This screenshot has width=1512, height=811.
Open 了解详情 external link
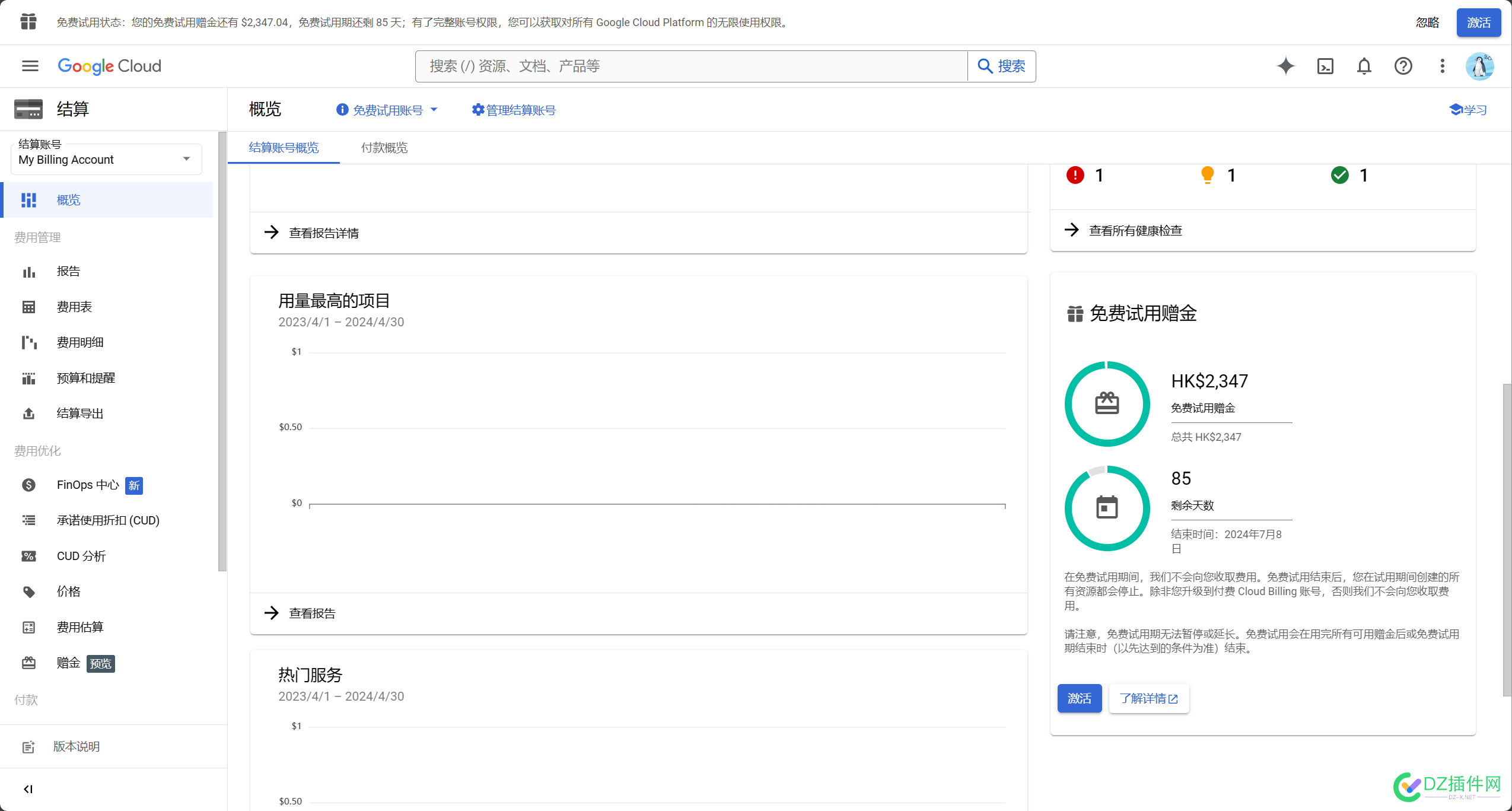coord(1148,698)
